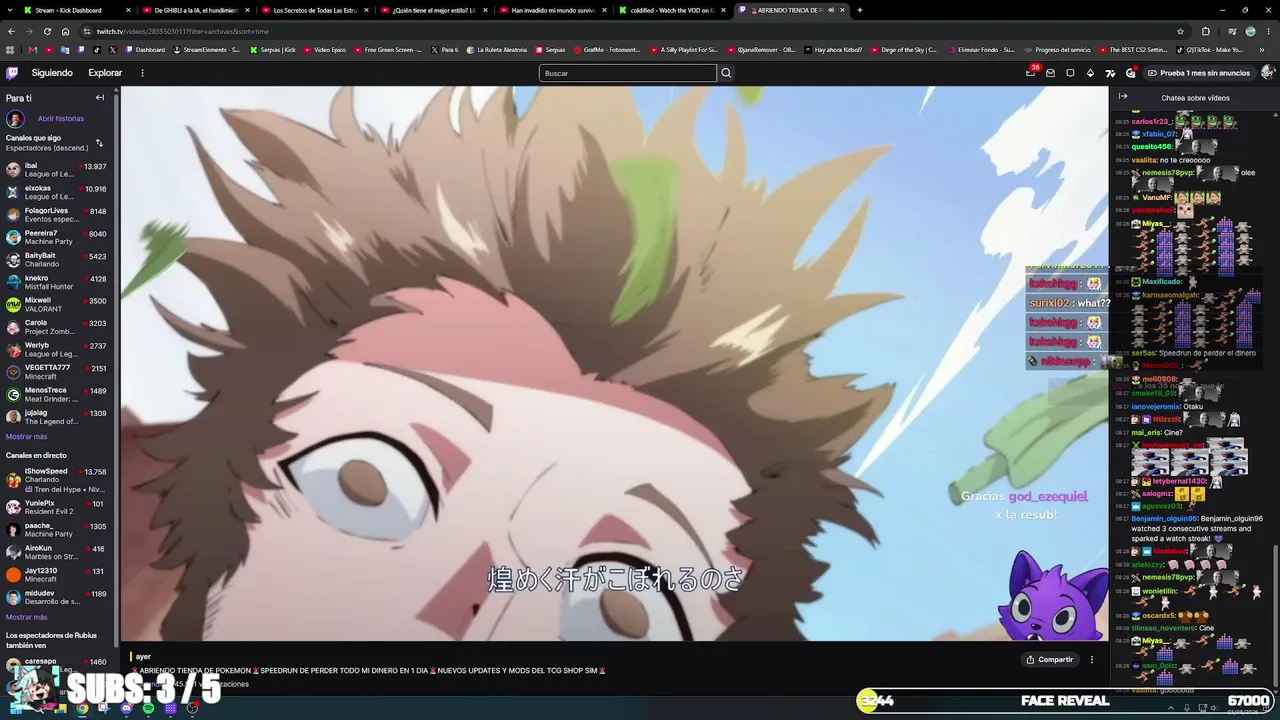1280x720 pixels.
Task: Open IShowSpeed channel in live list
Action: tap(56, 480)
